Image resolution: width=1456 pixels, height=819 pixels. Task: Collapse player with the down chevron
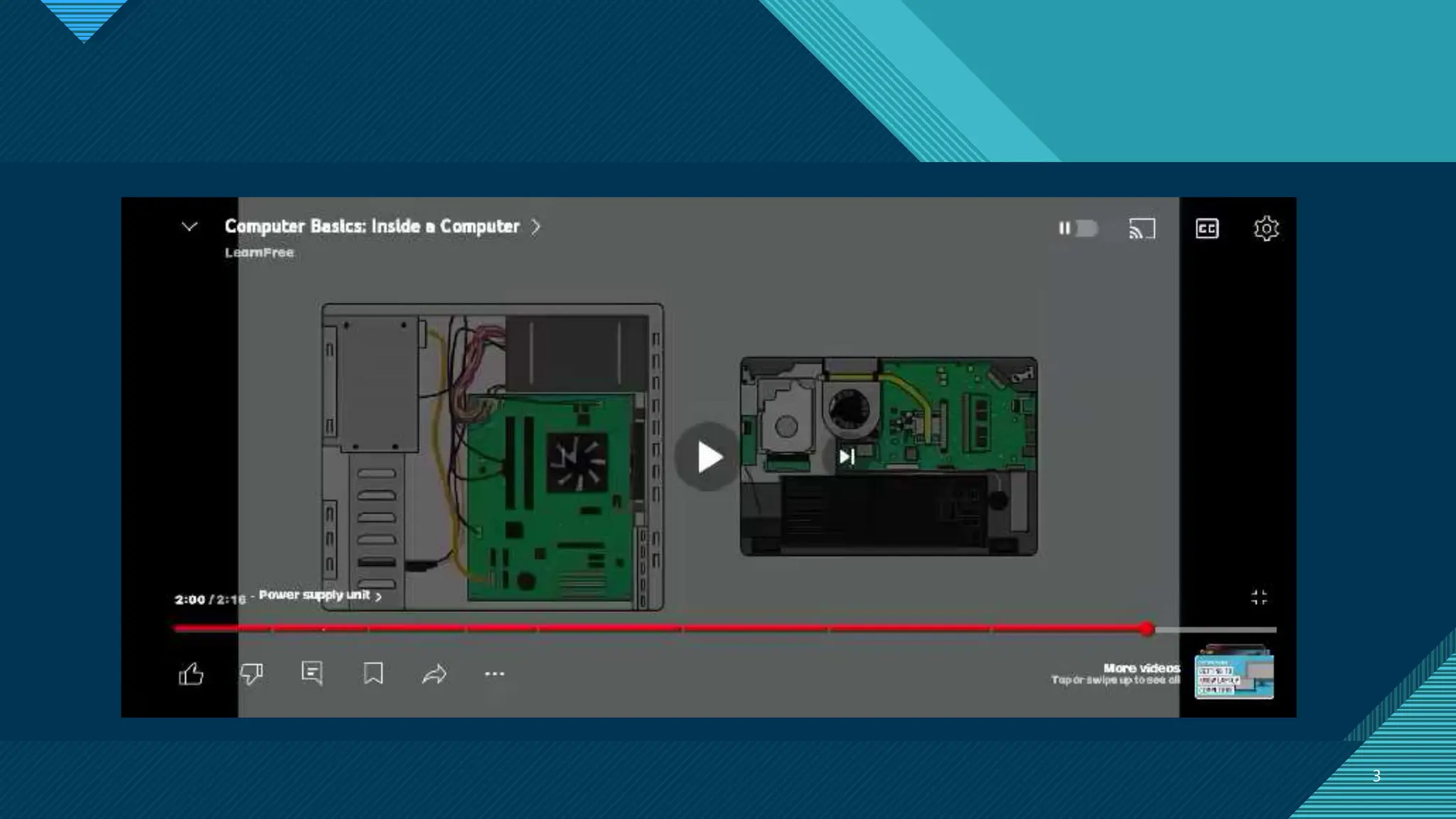coord(189,227)
